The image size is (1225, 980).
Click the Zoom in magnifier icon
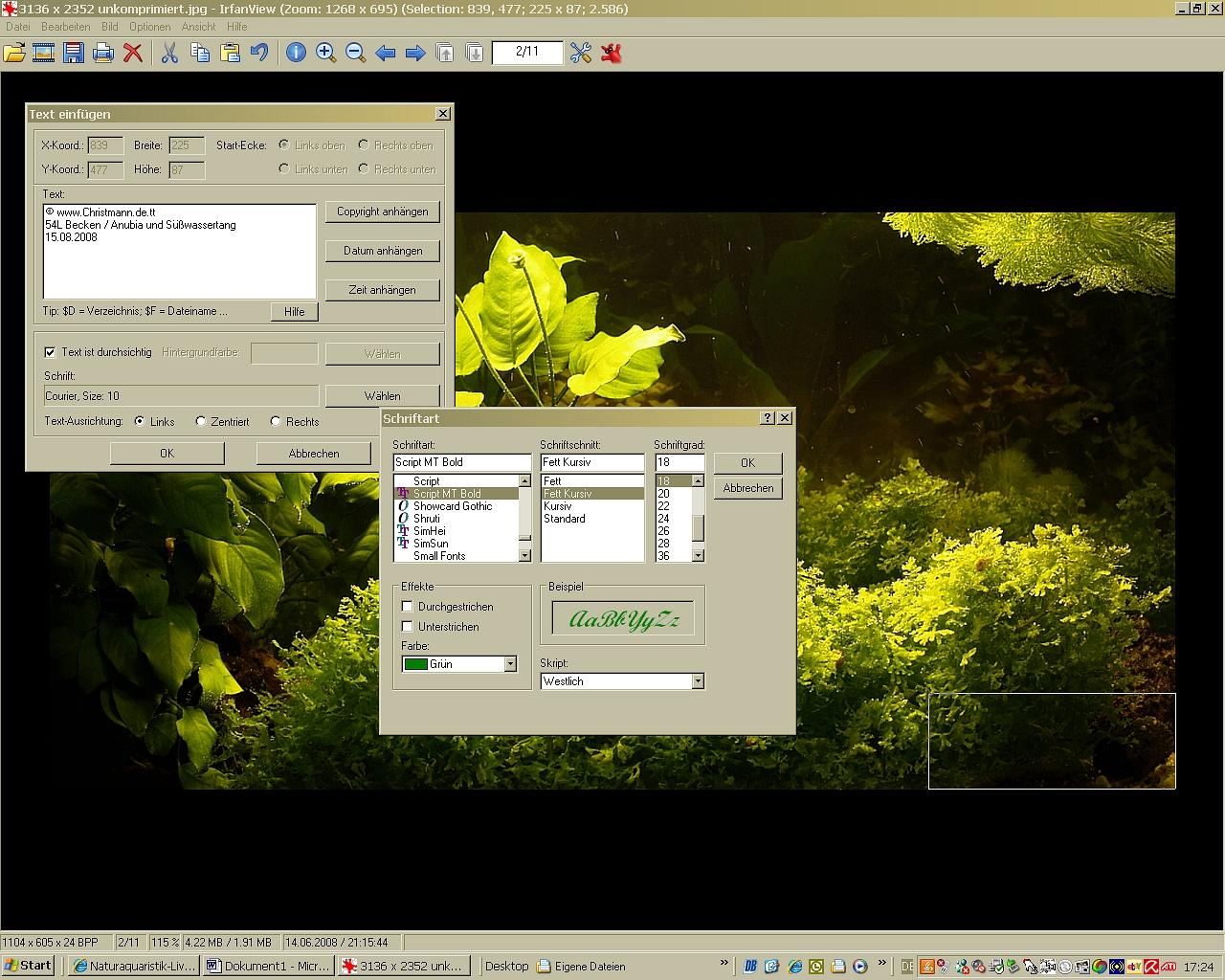[x=325, y=53]
